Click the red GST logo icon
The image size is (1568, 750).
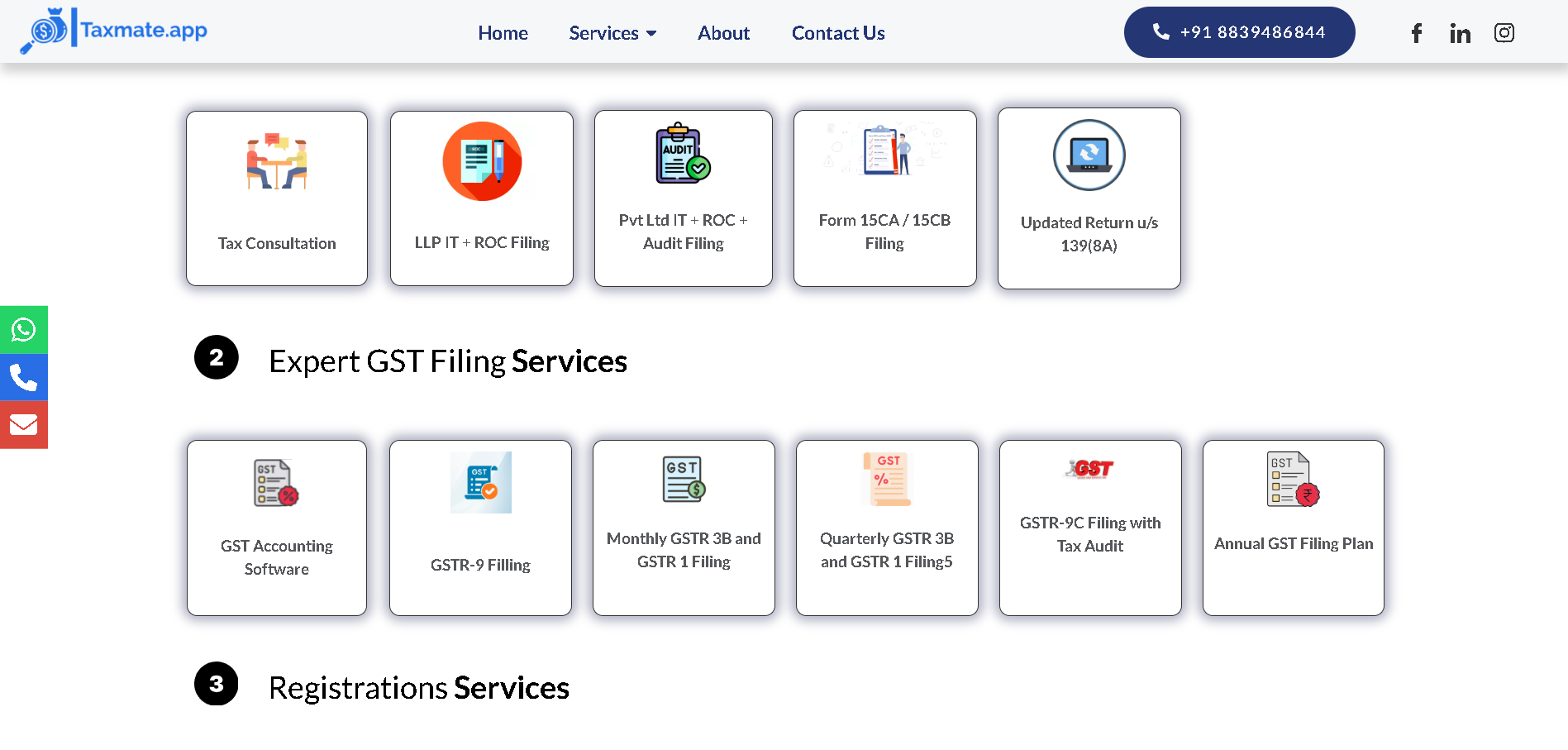pos(1090,469)
